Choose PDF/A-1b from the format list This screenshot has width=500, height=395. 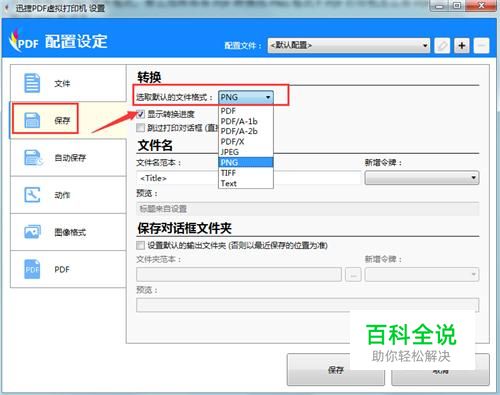246,121
